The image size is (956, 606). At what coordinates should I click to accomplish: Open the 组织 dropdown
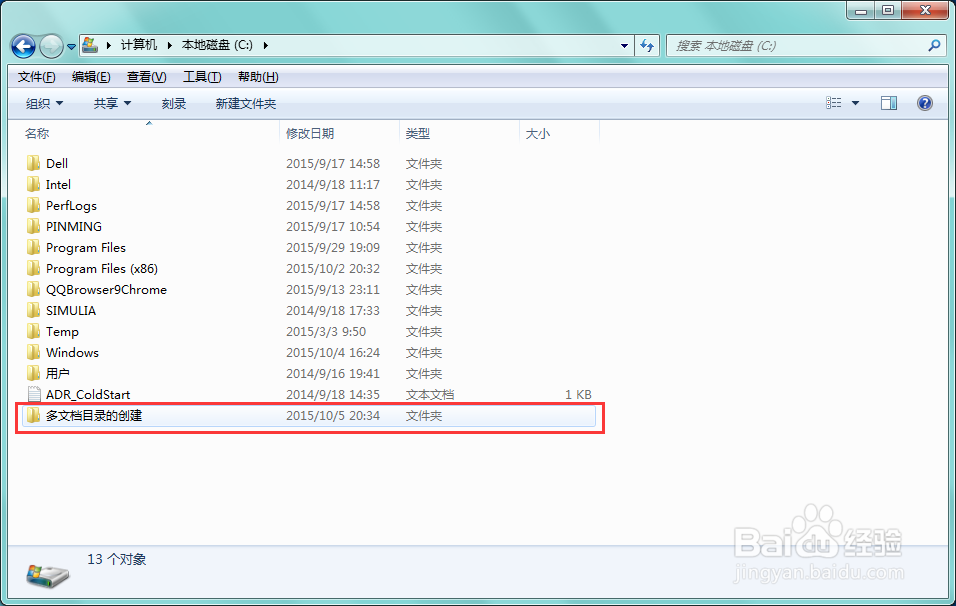(44, 104)
